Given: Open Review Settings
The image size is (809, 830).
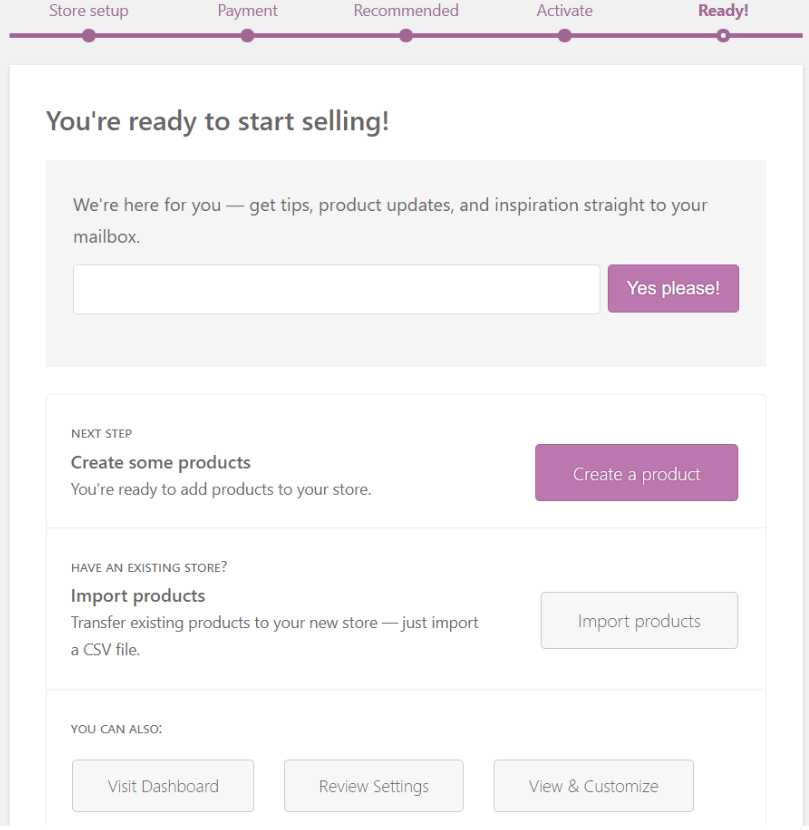Looking at the screenshot, I should tap(374, 786).
